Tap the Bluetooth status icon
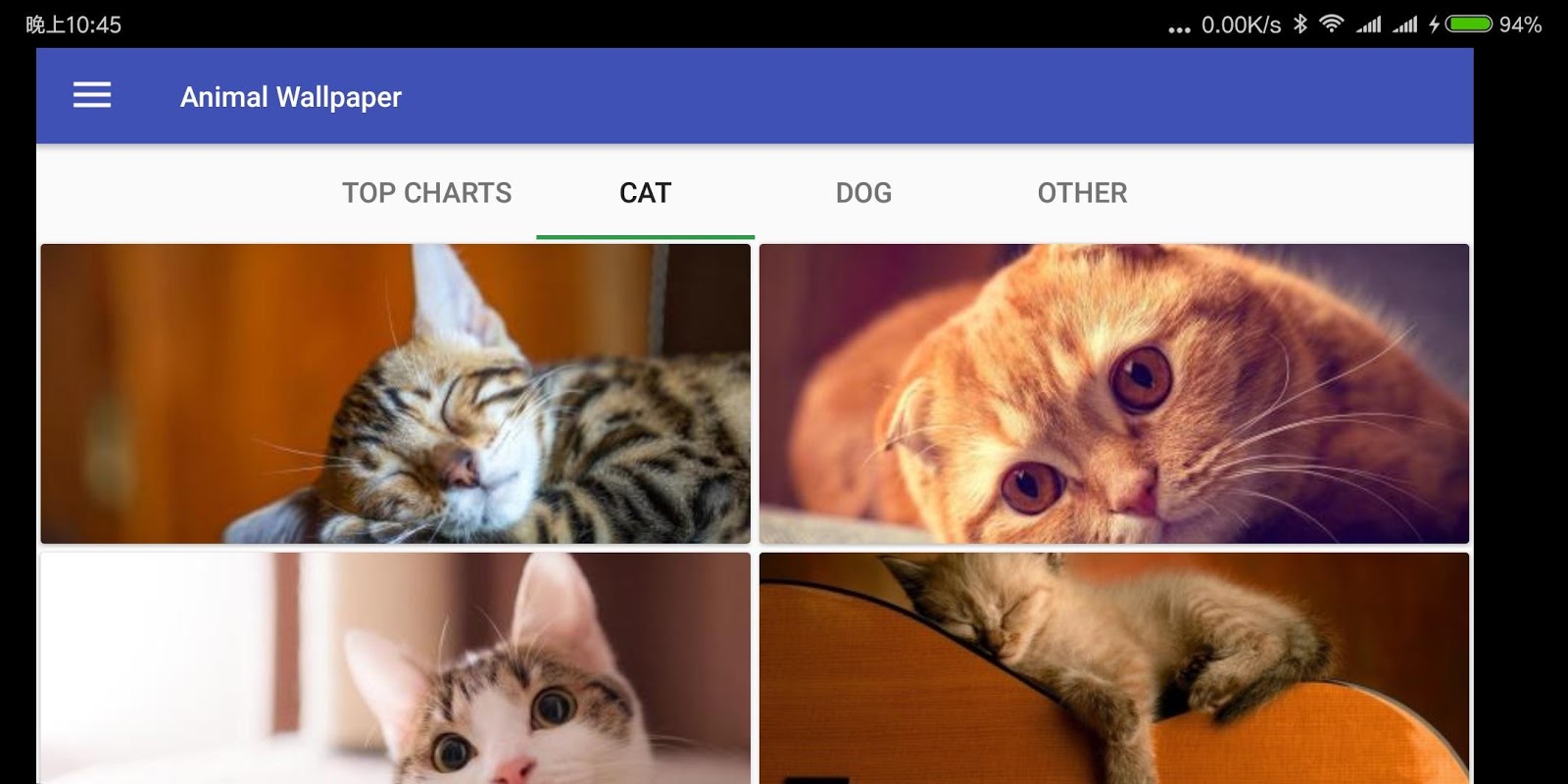Viewport: 1568px width, 784px height. click(1300, 24)
